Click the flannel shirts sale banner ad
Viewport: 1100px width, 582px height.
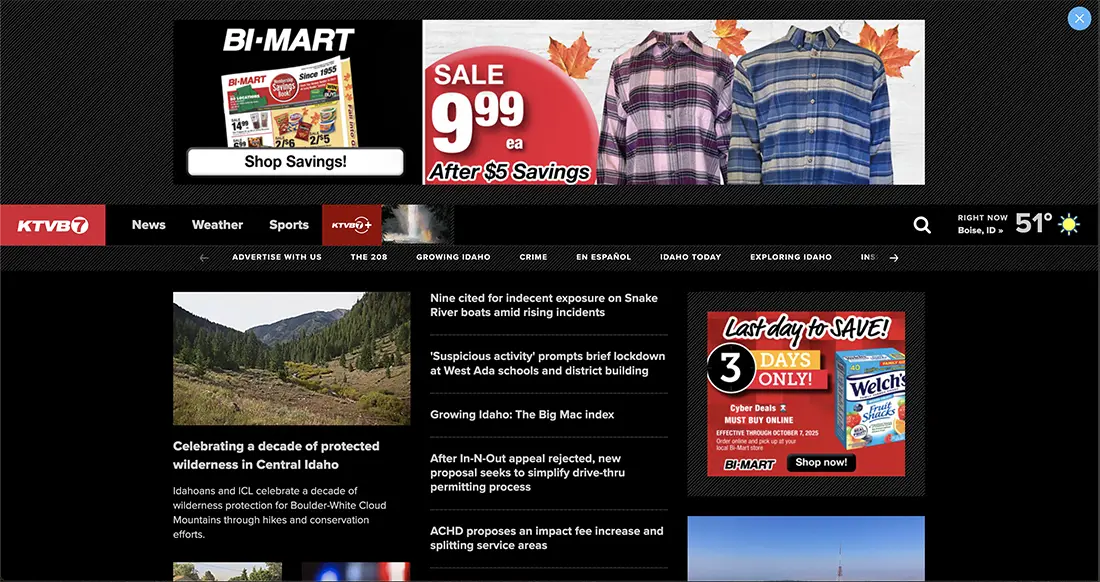pyautogui.click(x=673, y=102)
